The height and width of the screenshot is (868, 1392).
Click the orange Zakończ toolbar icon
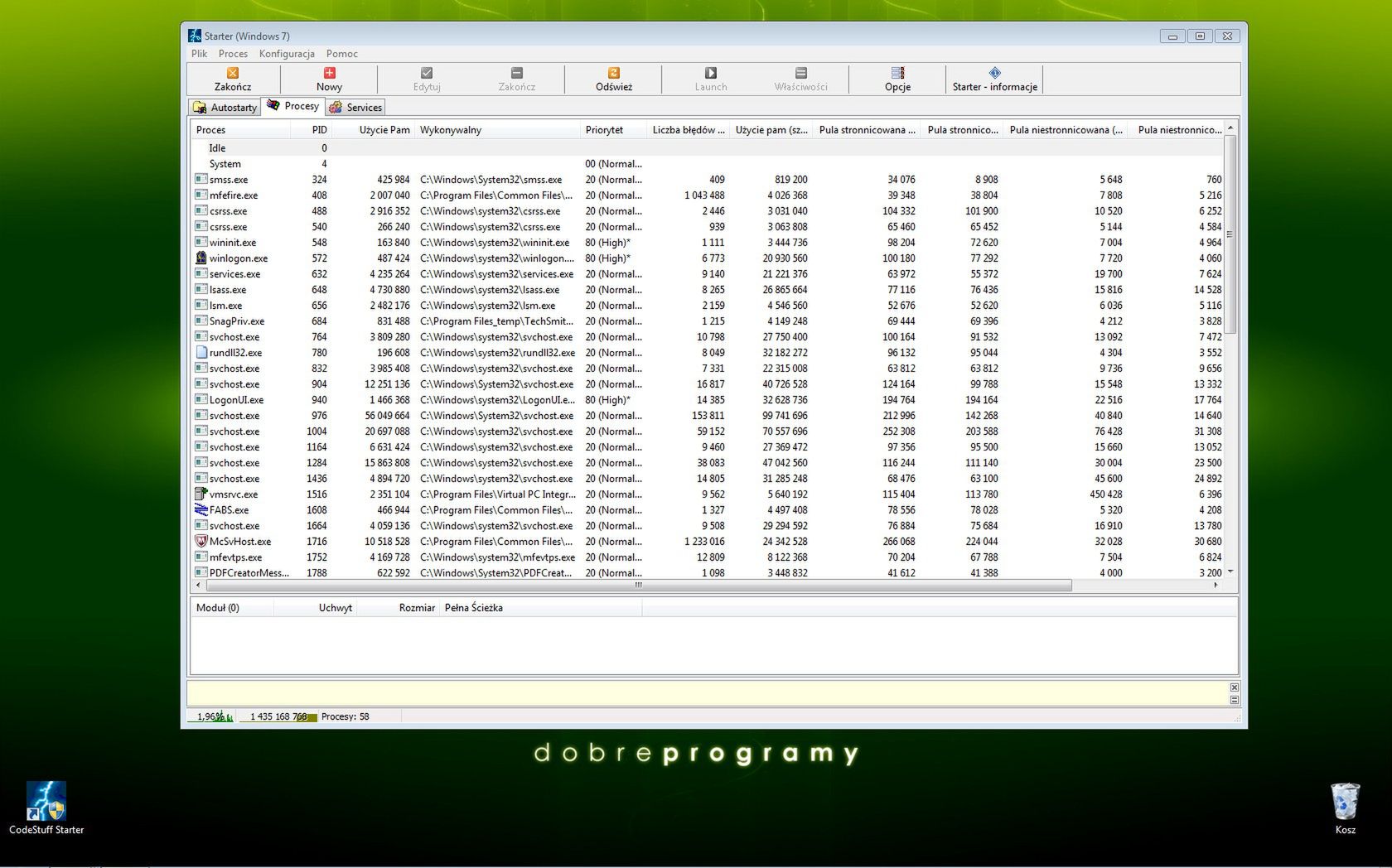(233, 73)
